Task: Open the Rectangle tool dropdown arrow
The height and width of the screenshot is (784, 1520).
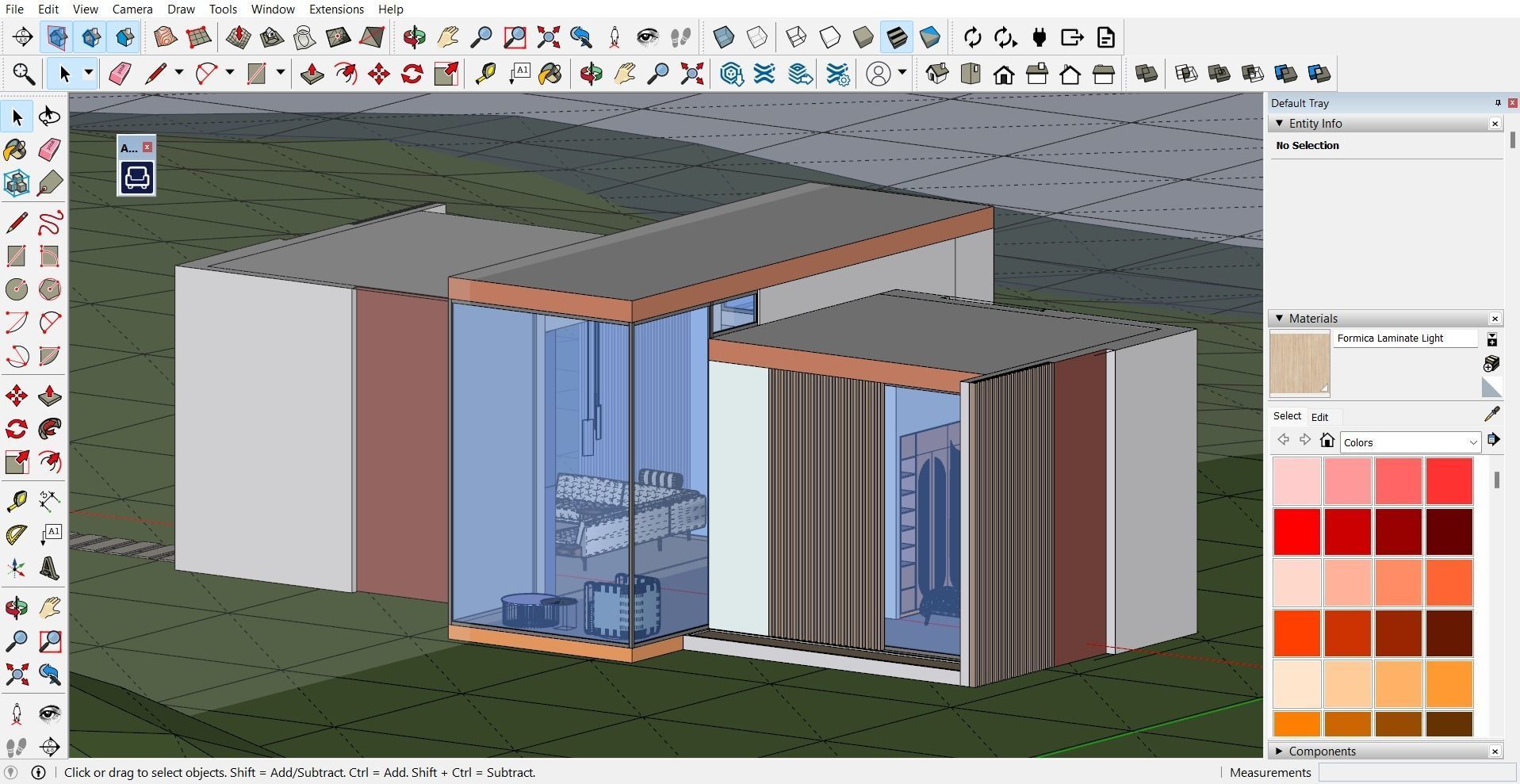Action: point(281,73)
